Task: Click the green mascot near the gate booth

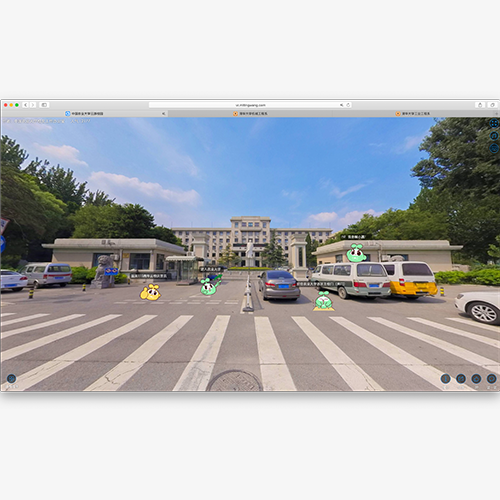Action: click(x=209, y=286)
